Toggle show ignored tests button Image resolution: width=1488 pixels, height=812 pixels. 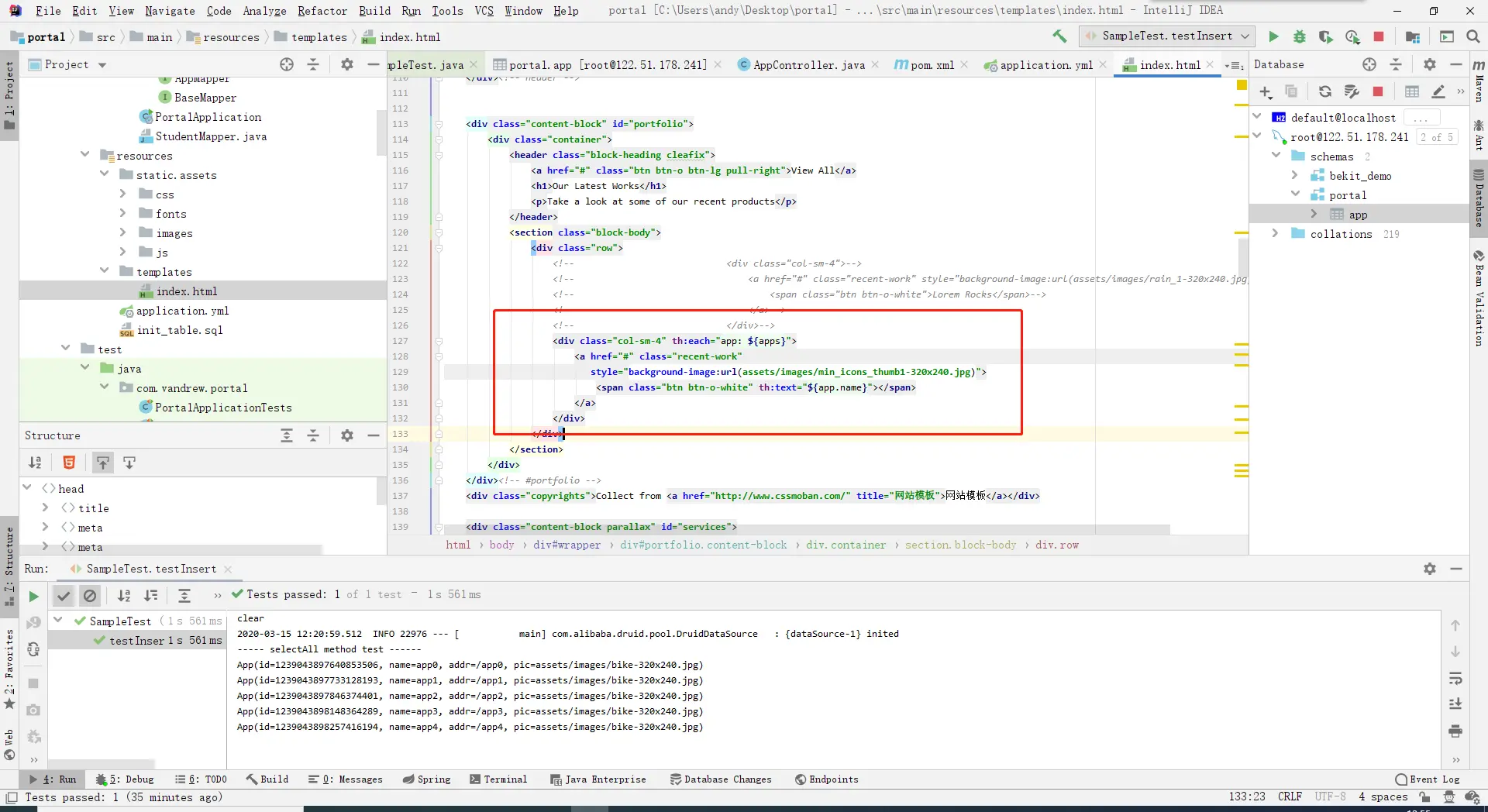[90, 595]
